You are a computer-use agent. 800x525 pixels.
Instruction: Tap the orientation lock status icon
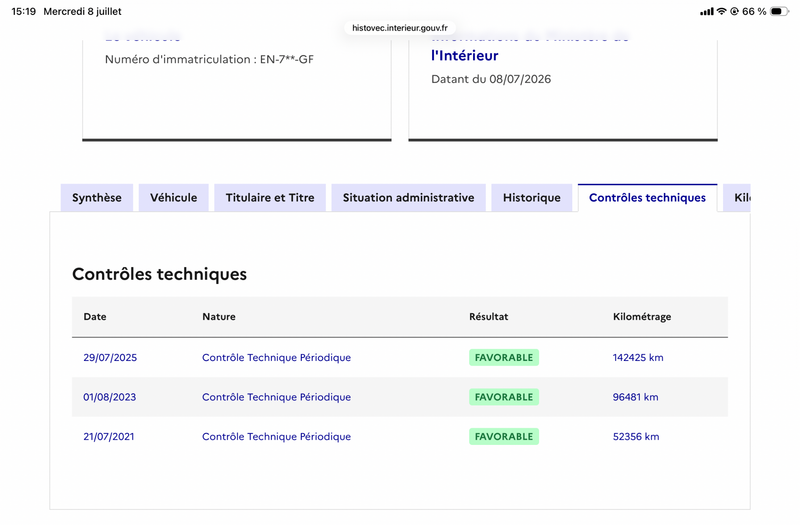734,11
